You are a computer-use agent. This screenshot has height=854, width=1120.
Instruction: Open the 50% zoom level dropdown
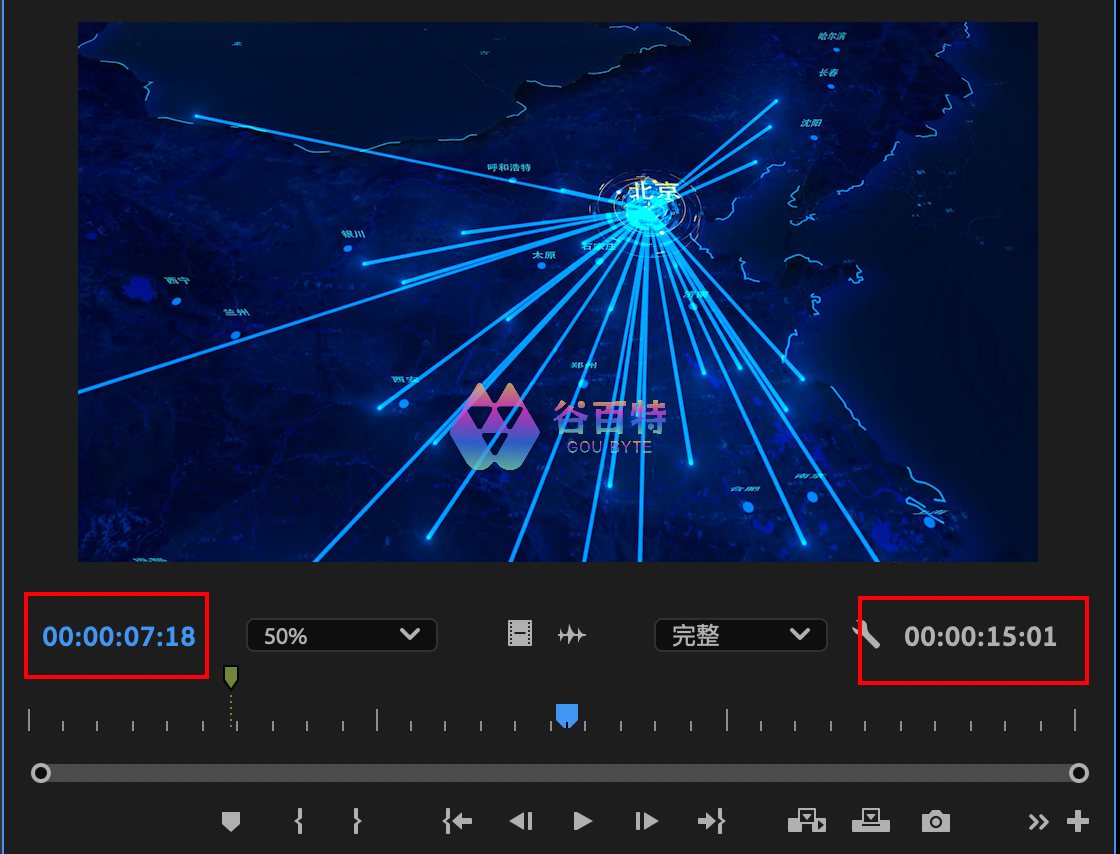pyautogui.click(x=341, y=635)
